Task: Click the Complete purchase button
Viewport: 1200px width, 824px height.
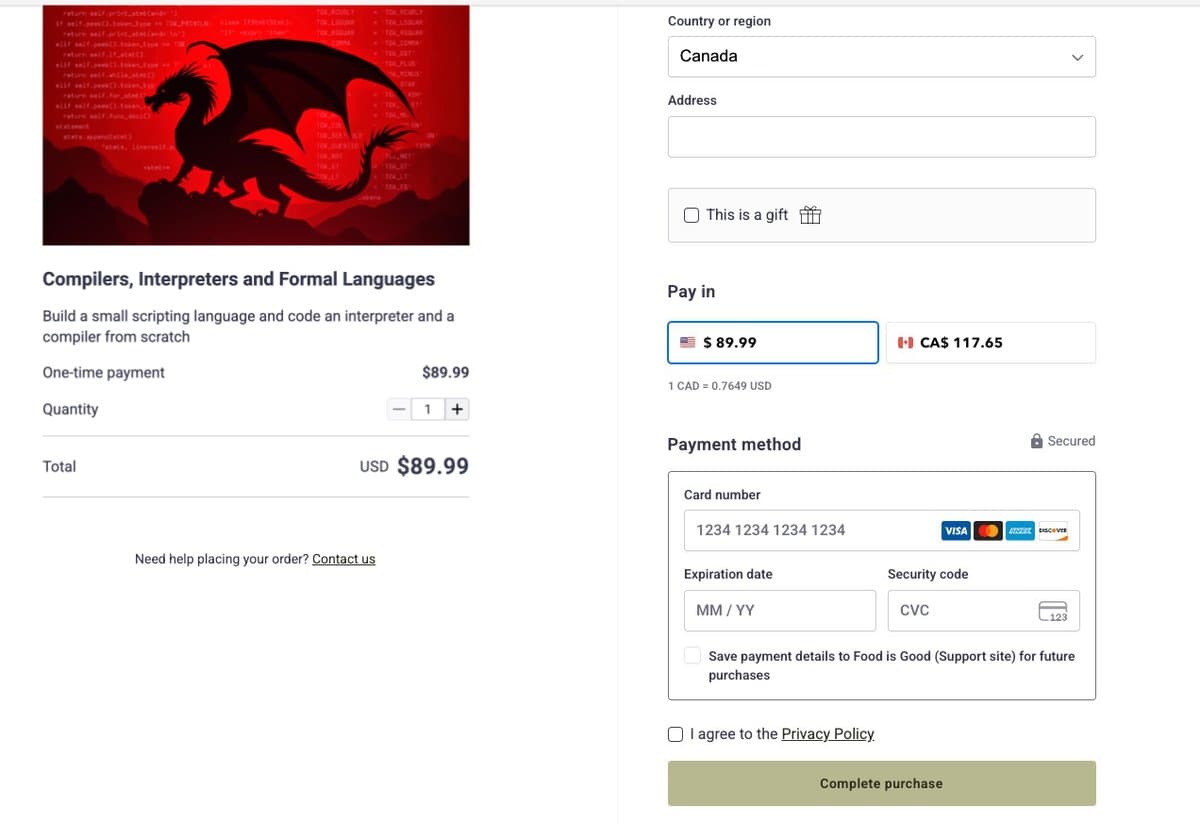Action: coord(881,783)
